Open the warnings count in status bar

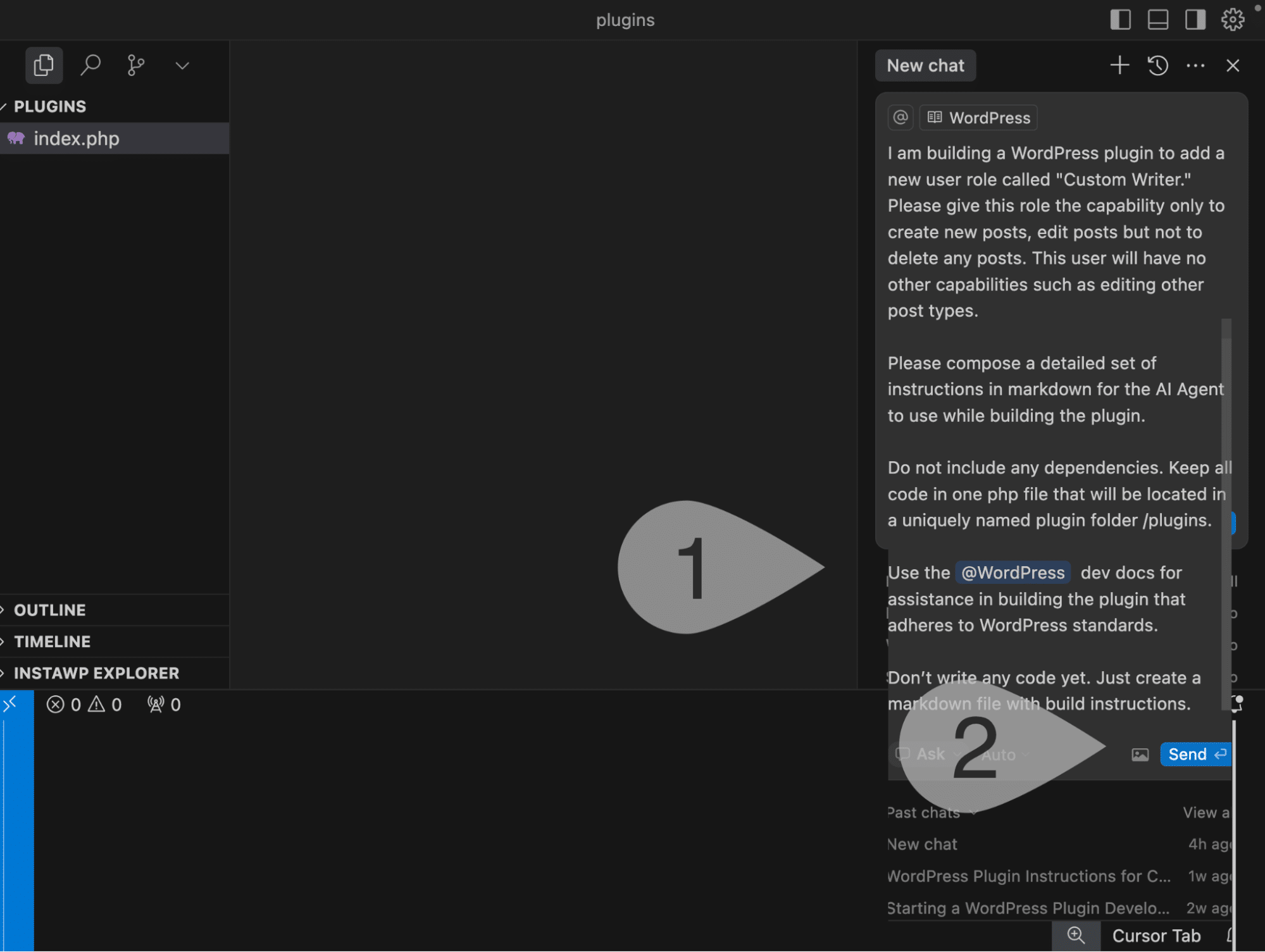coord(105,705)
